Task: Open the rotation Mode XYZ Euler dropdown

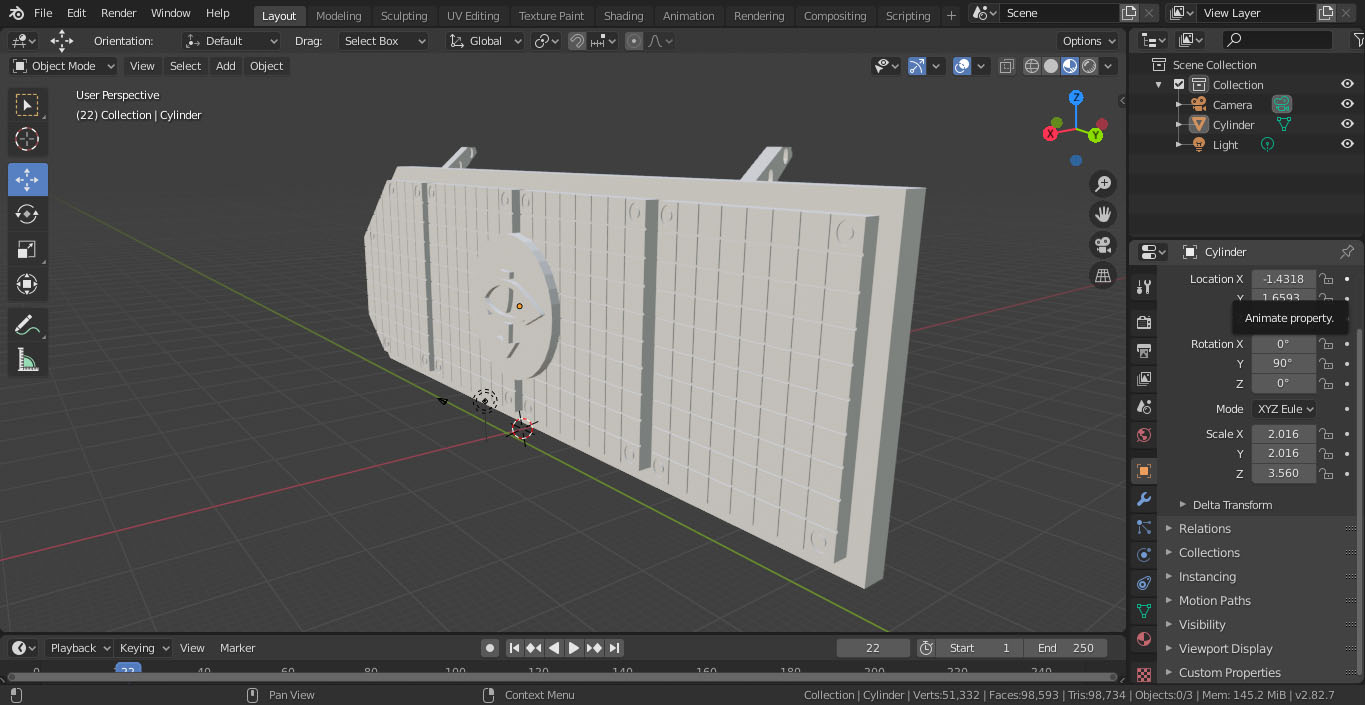Action: 1284,409
